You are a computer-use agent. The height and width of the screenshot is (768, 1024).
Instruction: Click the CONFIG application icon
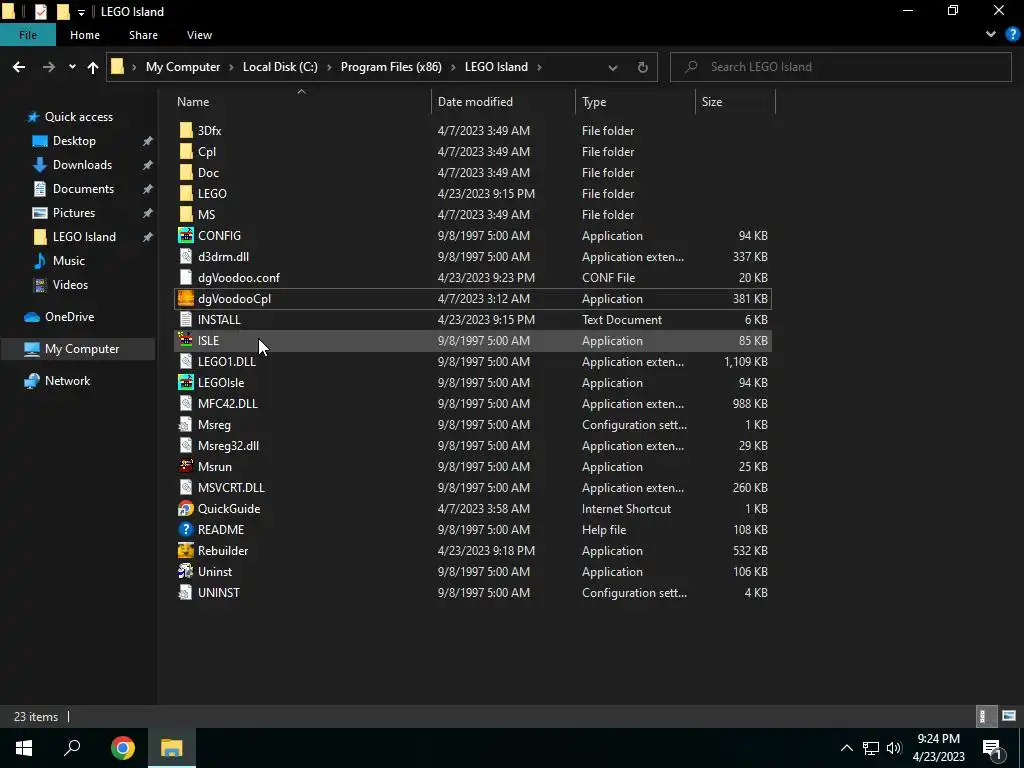point(186,236)
